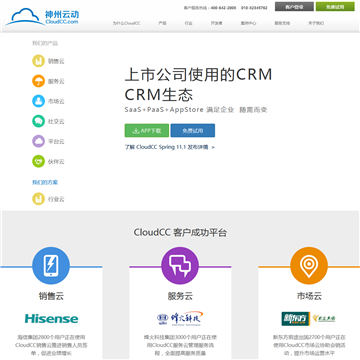This screenshot has width=360, height=360.
Task: Click the orange 市场云 location pin icon
Action: pyautogui.click(x=309, y=266)
